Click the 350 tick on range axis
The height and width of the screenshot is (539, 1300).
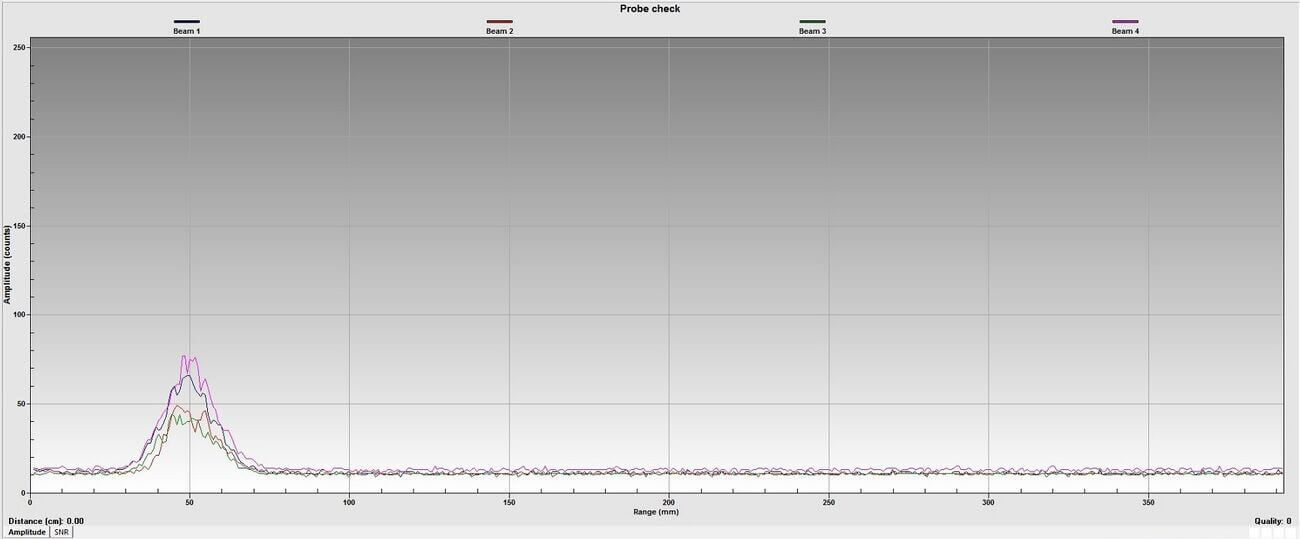[1148, 502]
